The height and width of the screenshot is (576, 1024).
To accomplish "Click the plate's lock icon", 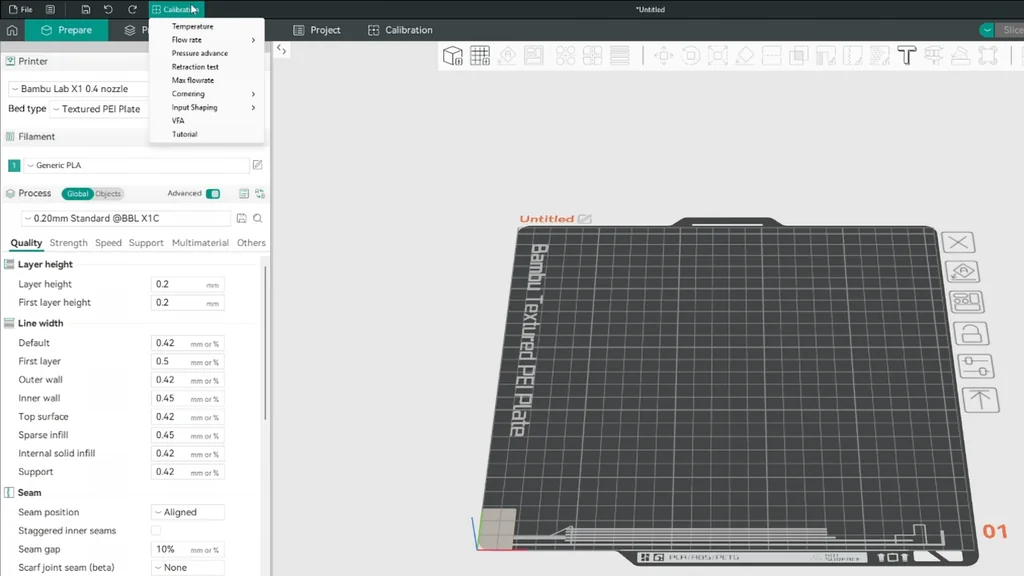I will pyautogui.click(x=971, y=333).
